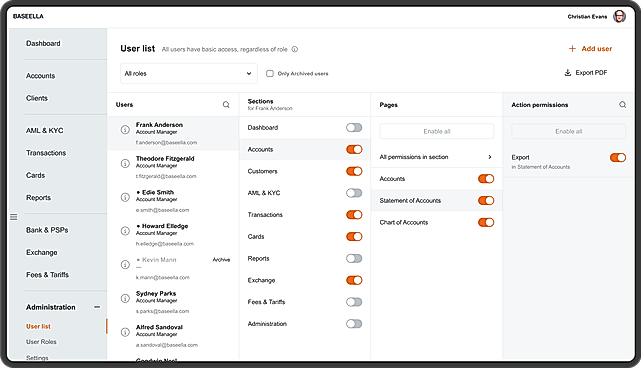This screenshot has width=641, height=368.
Task: Toggle the Export action permission
Action: point(618,157)
